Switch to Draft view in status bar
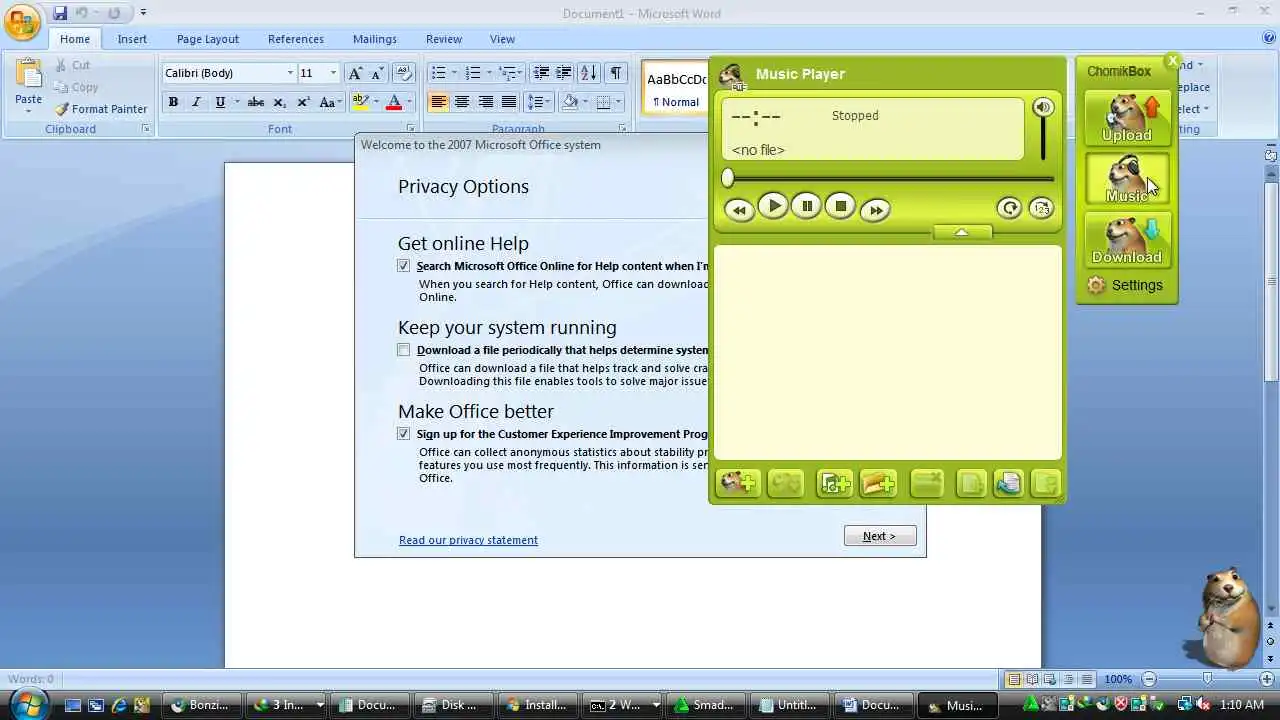This screenshot has width=1280, height=720. 1086,679
